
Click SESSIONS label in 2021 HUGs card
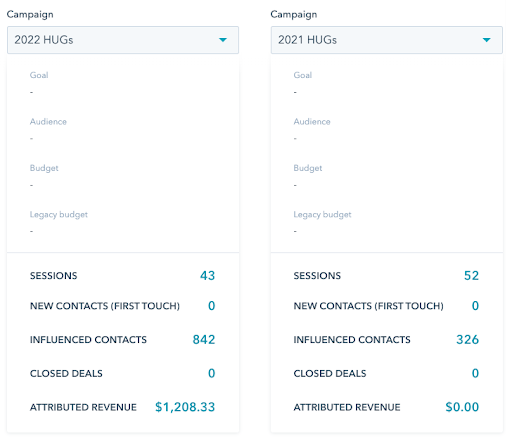pos(317,276)
